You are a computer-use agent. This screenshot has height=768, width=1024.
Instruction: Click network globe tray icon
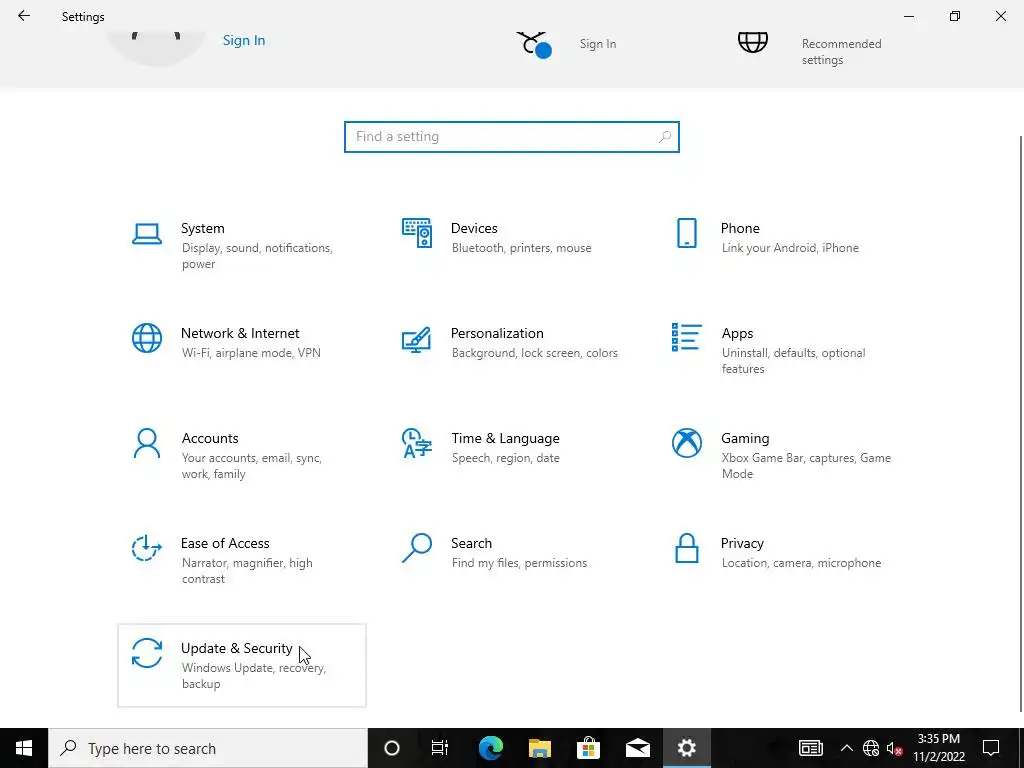[871, 748]
